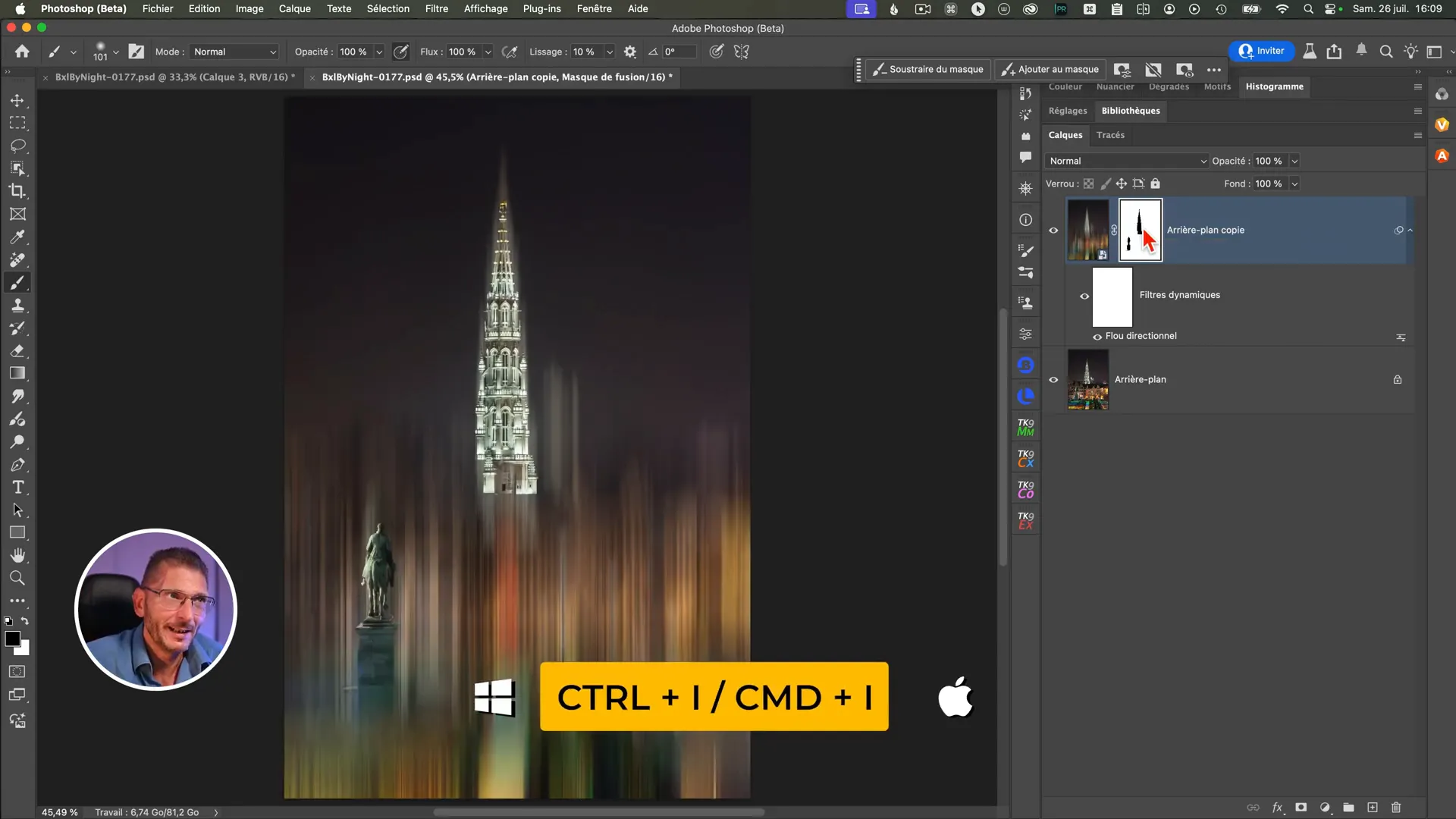Open contextual task bar more options

click(x=1214, y=69)
